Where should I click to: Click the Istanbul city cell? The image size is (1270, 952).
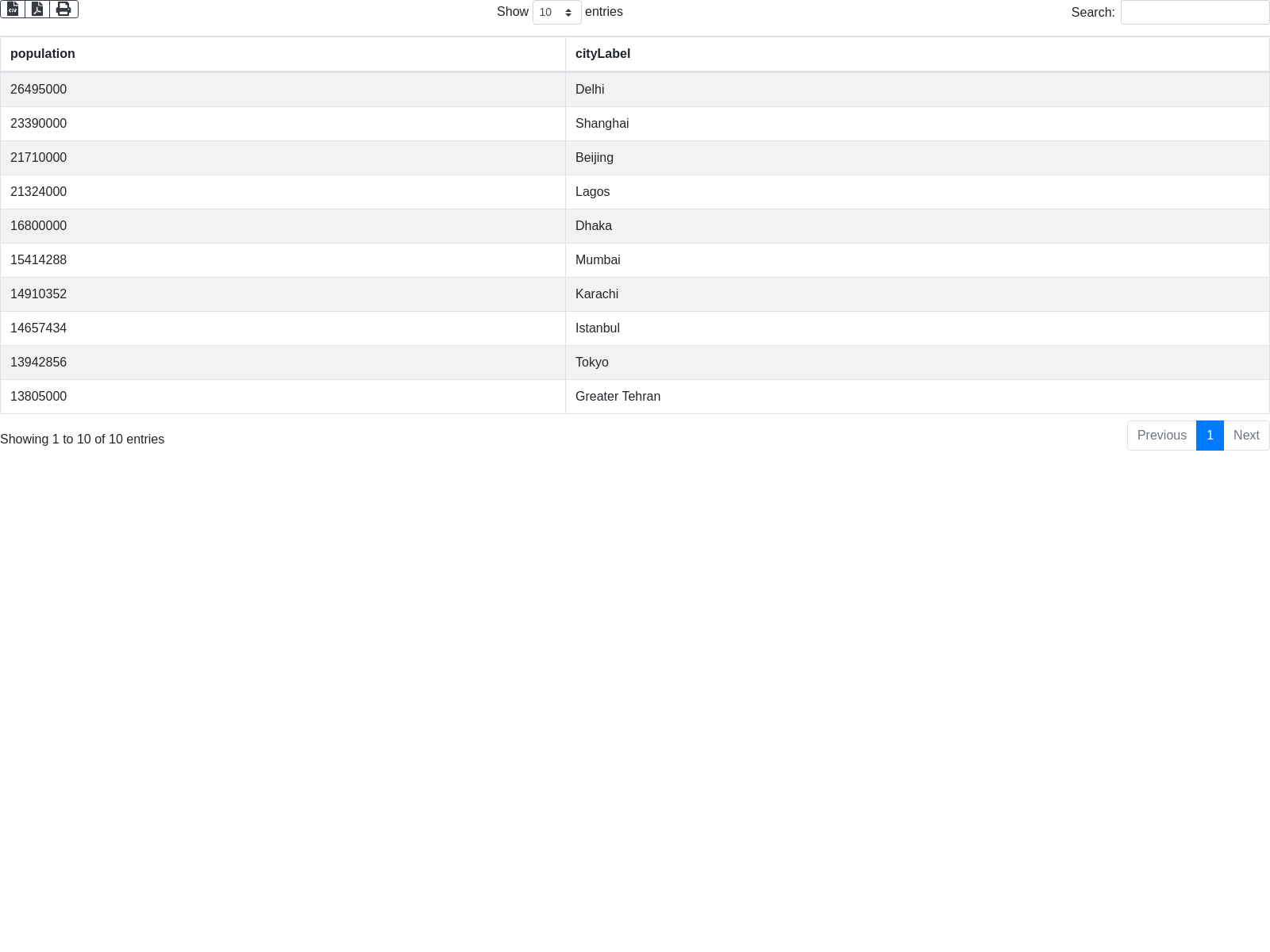click(x=598, y=328)
